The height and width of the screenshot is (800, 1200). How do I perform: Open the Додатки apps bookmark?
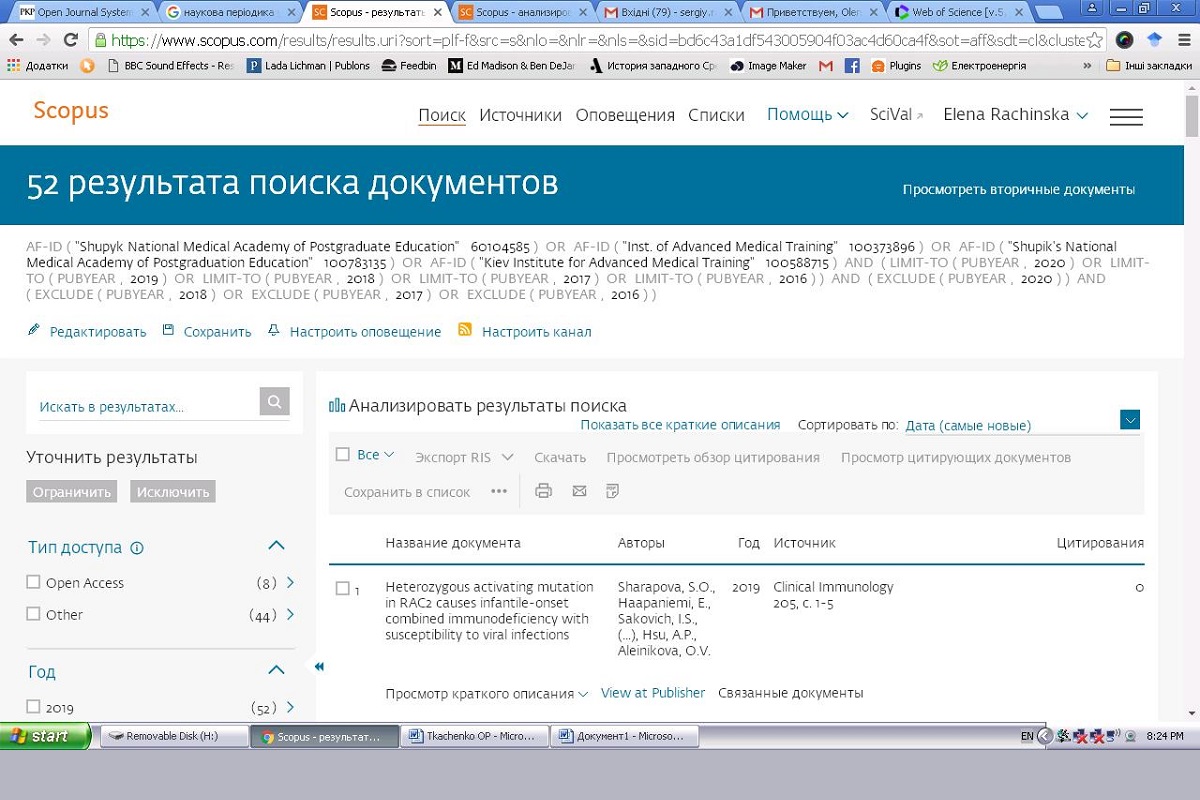pos(37,66)
